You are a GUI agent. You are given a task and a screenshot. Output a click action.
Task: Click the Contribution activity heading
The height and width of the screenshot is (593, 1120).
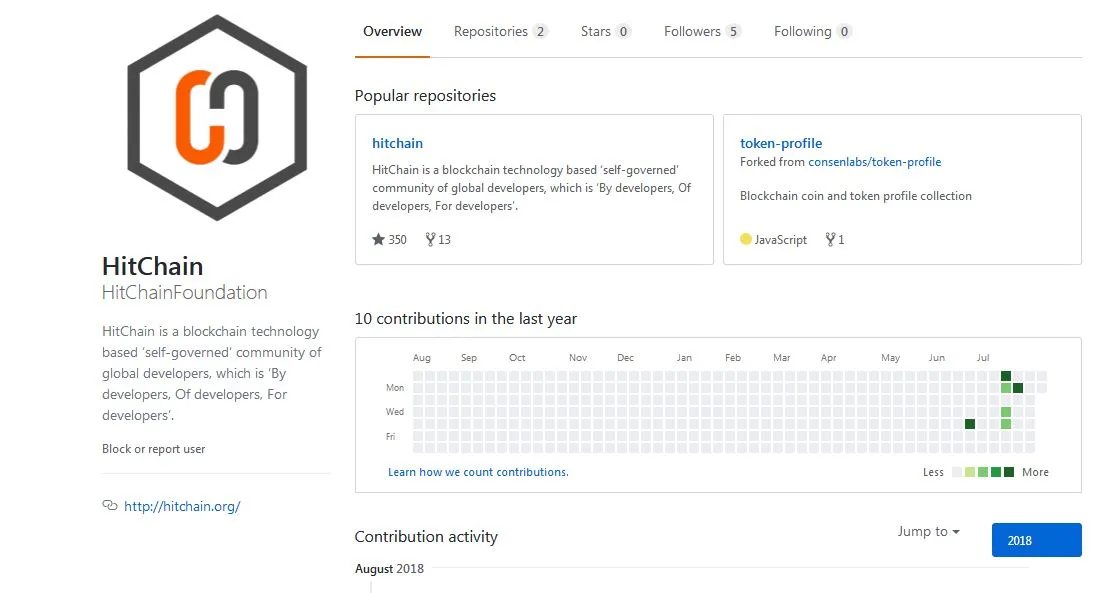click(x=426, y=537)
